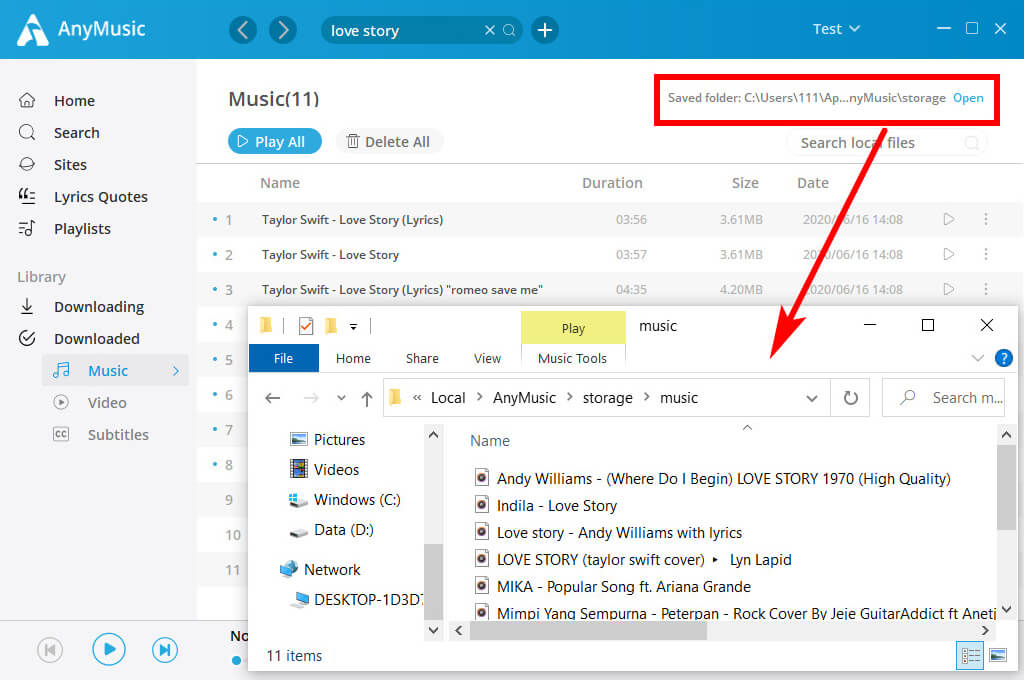The height and width of the screenshot is (680, 1024).
Task: Open more options for track 3
Action: 985,289
